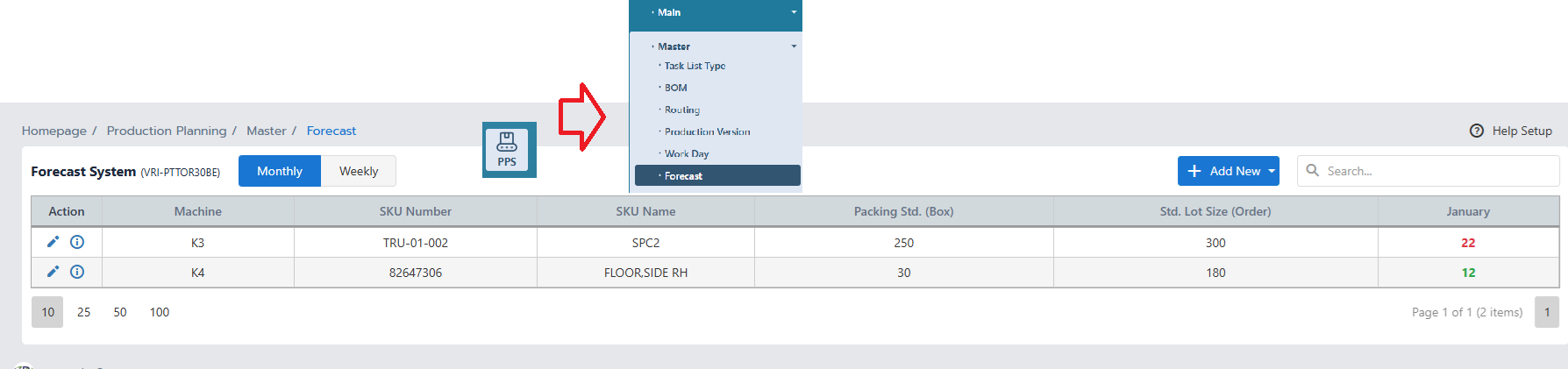Screen dimensions: 1568x369
Task: Click the PPS module icon
Action: point(508,150)
